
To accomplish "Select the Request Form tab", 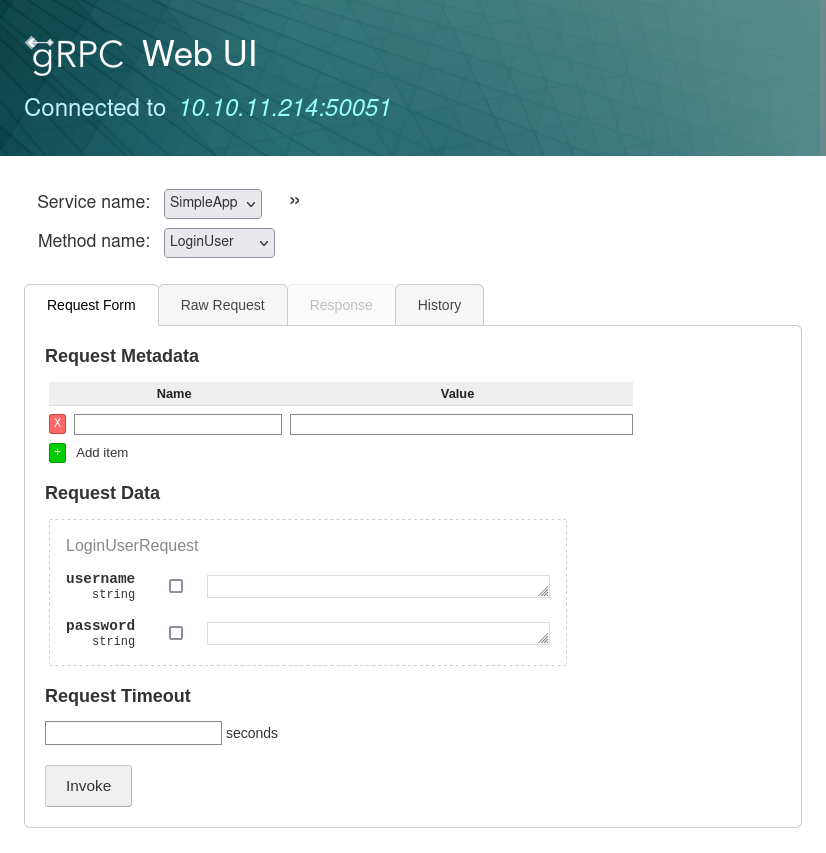I will click(91, 305).
